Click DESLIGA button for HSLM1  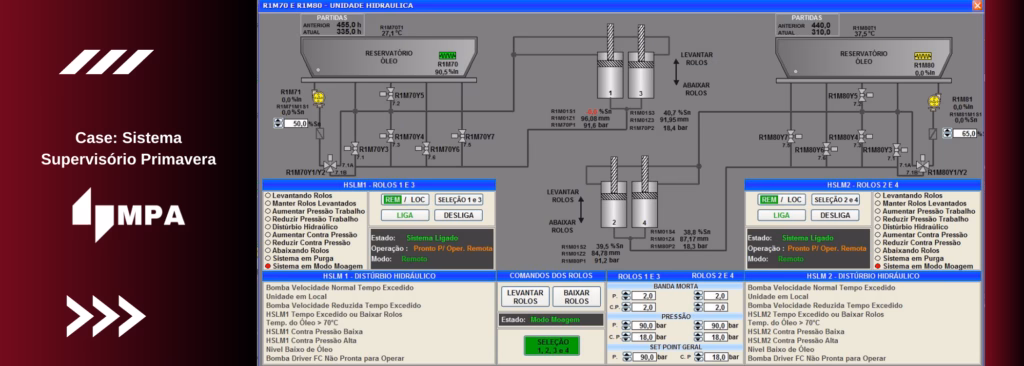click(458, 215)
